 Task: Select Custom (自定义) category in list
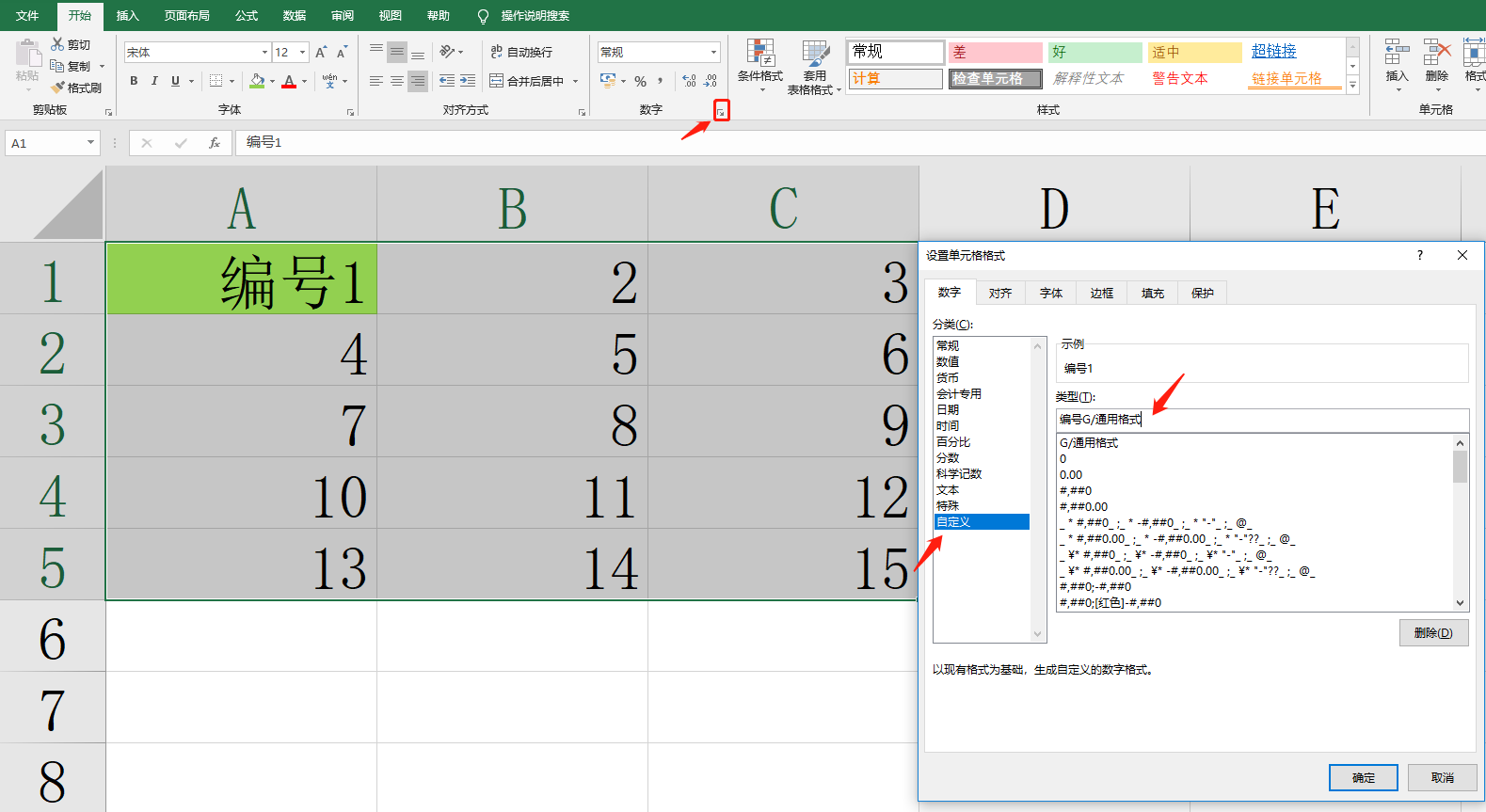click(x=981, y=521)
